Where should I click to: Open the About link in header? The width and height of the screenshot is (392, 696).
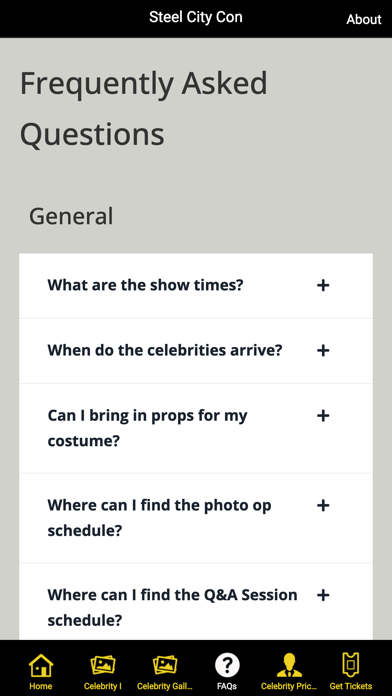point(364,19)
